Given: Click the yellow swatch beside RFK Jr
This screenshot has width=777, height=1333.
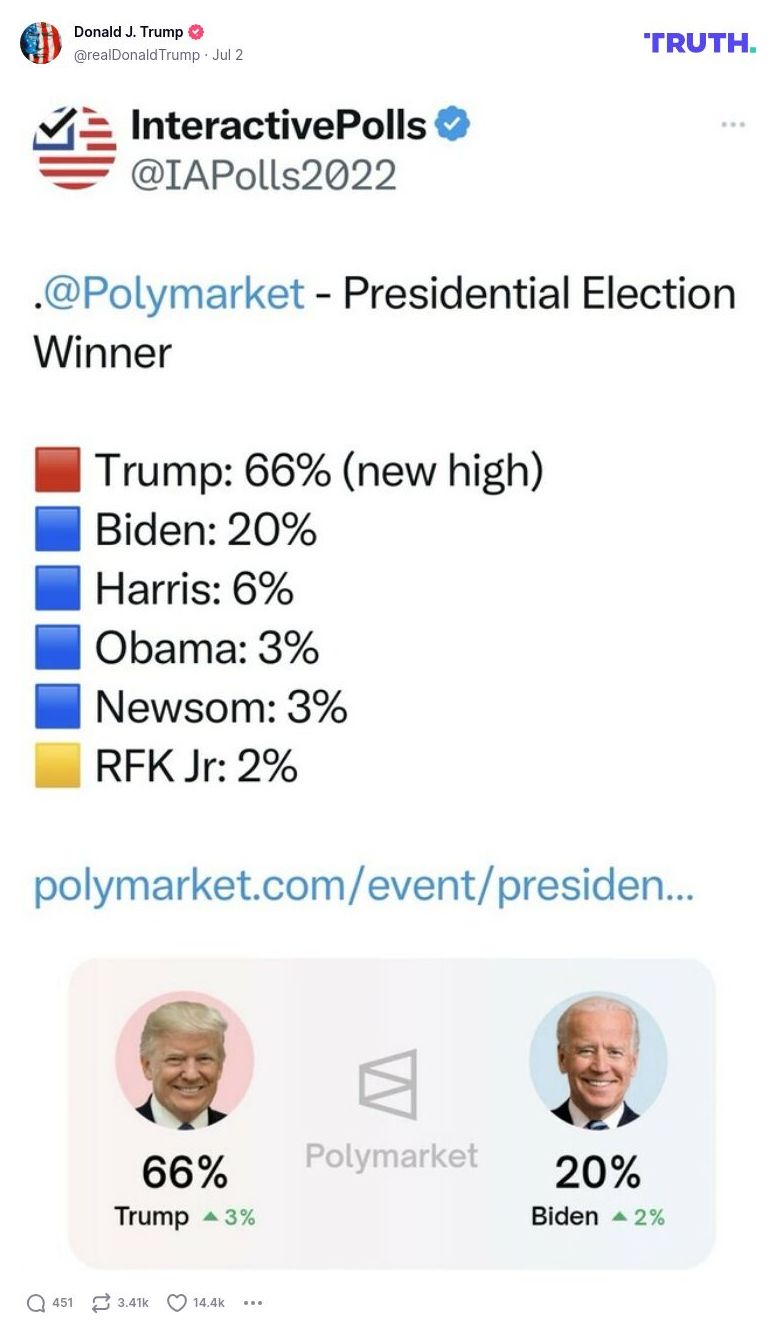Looking at the screenshot, I should pos(58,763).
